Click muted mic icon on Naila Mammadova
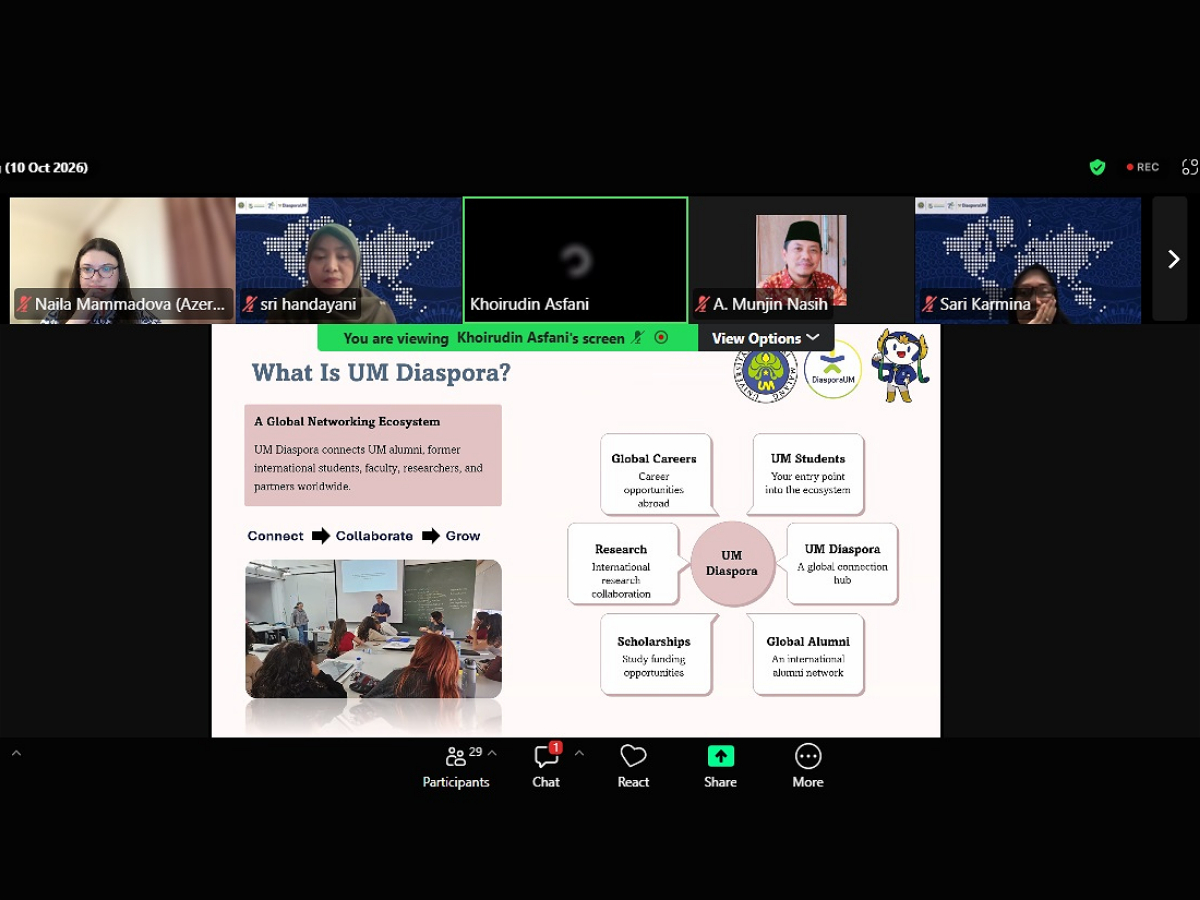This screenshot has height=900, width=1200. pyautogui.click(x=24, y=304)
